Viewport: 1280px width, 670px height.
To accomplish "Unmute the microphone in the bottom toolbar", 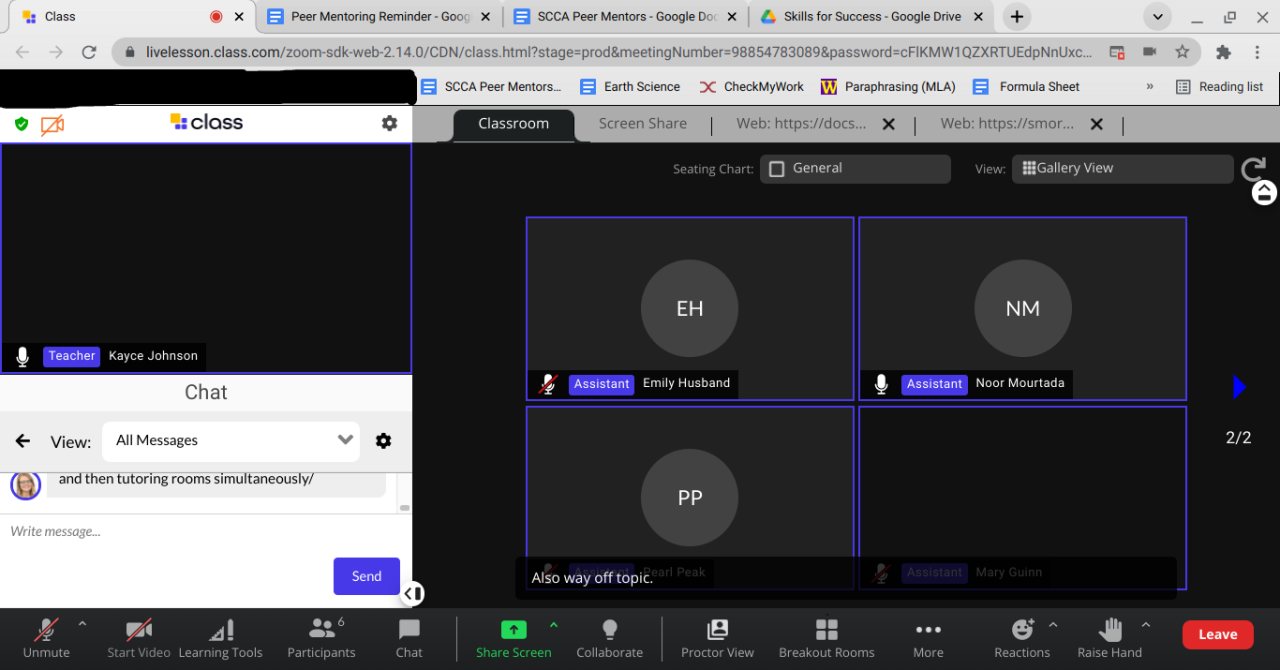I will [46, 638].
